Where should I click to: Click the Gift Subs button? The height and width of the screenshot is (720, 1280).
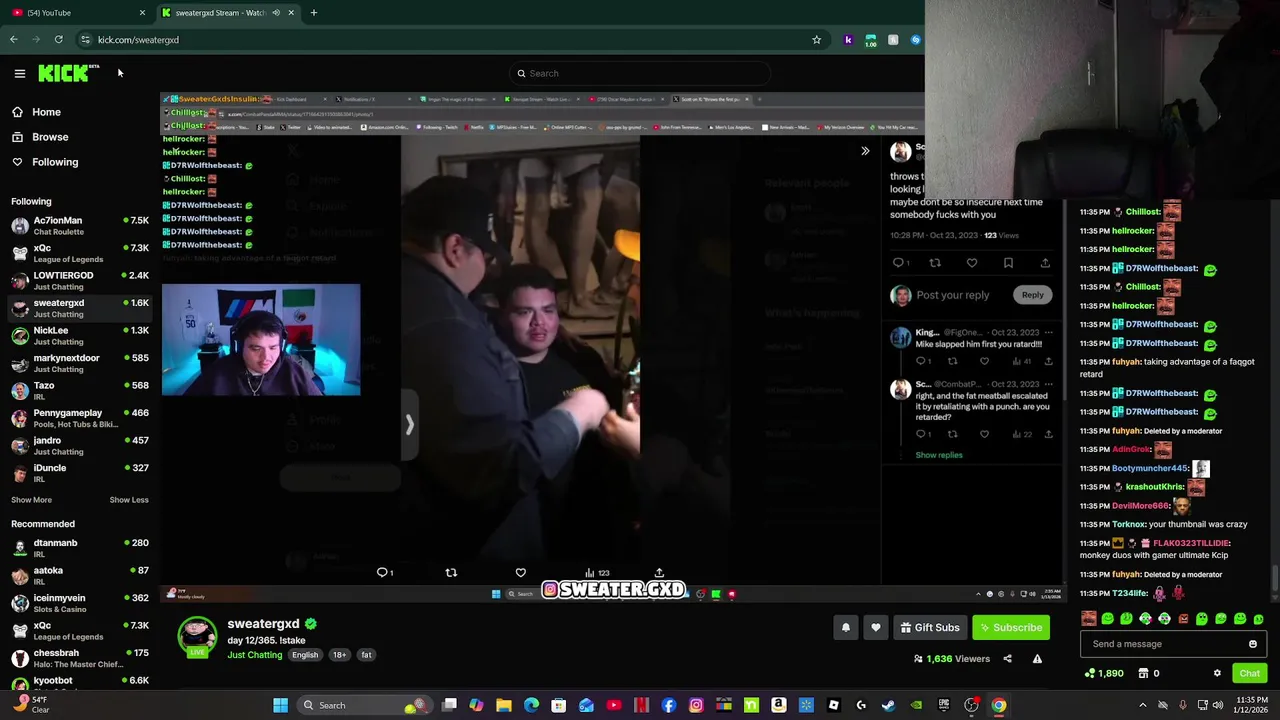coord(930,627)
